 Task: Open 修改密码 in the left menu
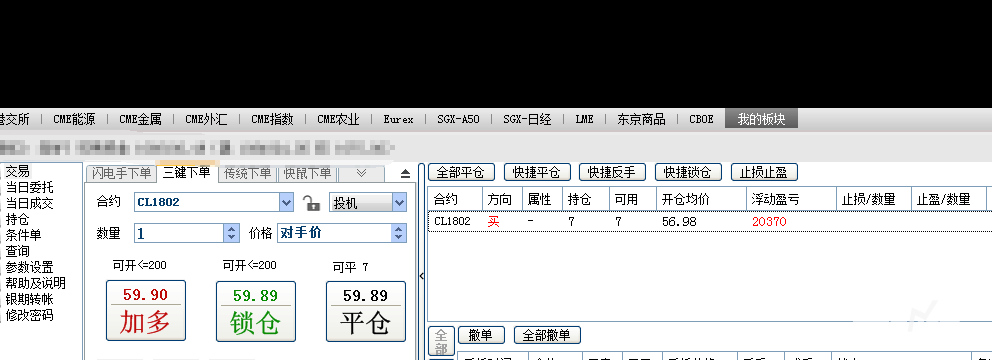[x=30, y=315]
